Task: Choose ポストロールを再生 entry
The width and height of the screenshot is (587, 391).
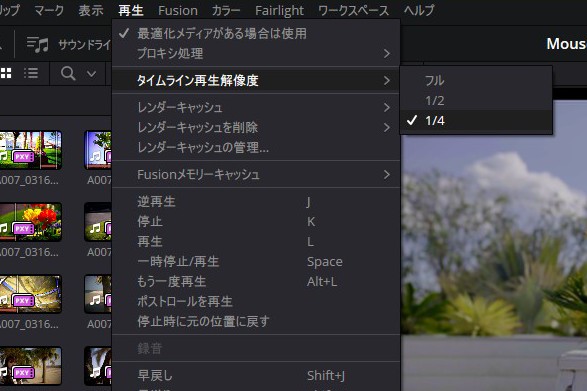Action: 256,301
